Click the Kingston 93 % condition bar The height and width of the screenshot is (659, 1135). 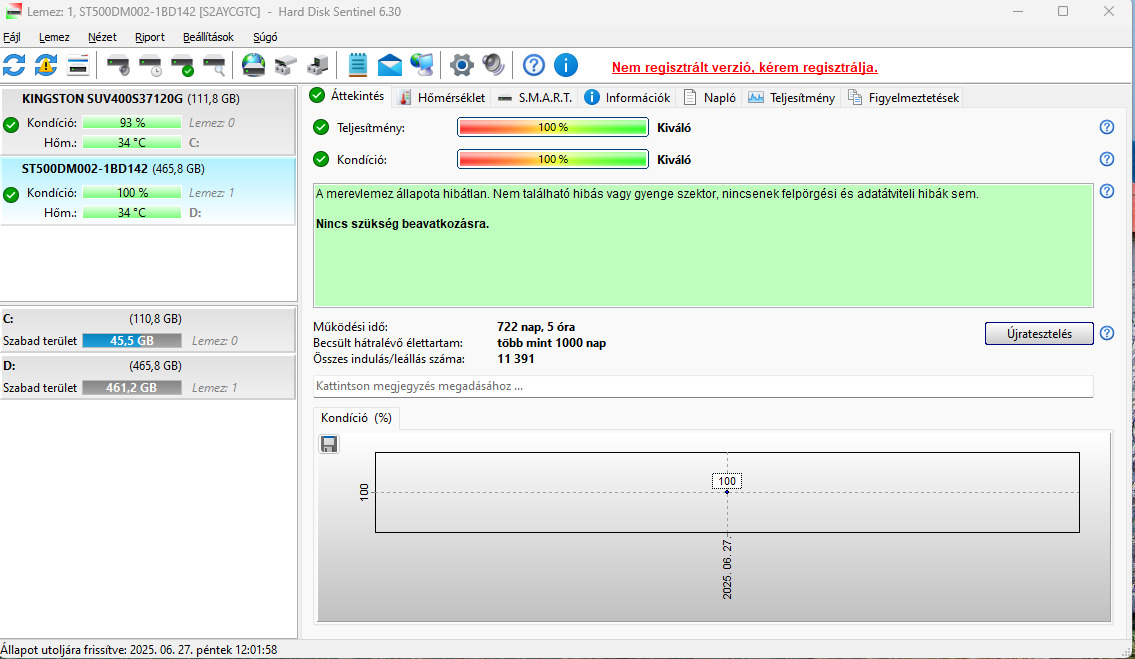132,122
